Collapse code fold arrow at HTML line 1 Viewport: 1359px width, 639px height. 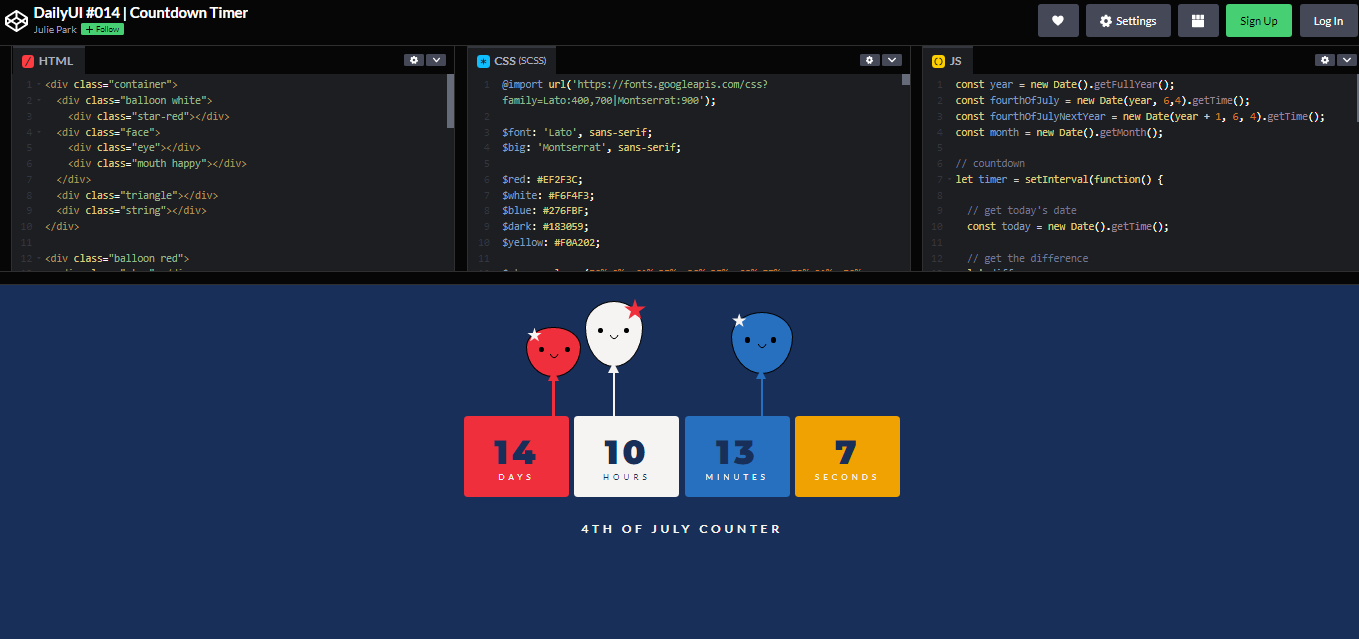[38, 85]
